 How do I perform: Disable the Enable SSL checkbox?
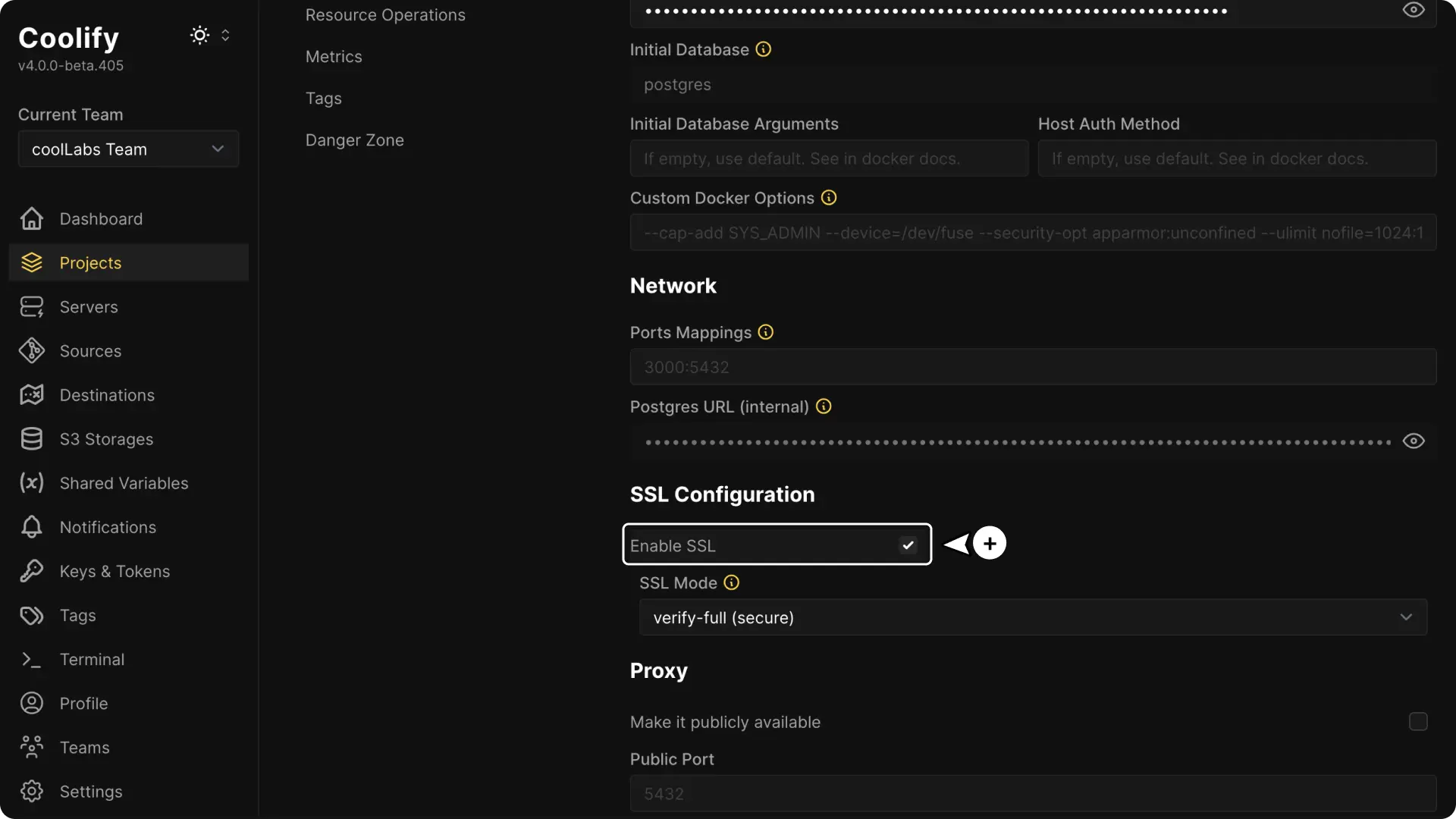pos(907,544)
